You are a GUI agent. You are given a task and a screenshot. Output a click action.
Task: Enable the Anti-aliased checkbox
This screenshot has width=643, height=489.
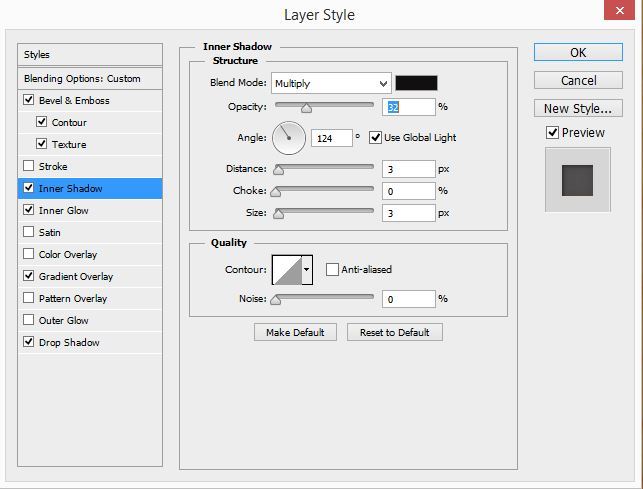pos(332,270)
